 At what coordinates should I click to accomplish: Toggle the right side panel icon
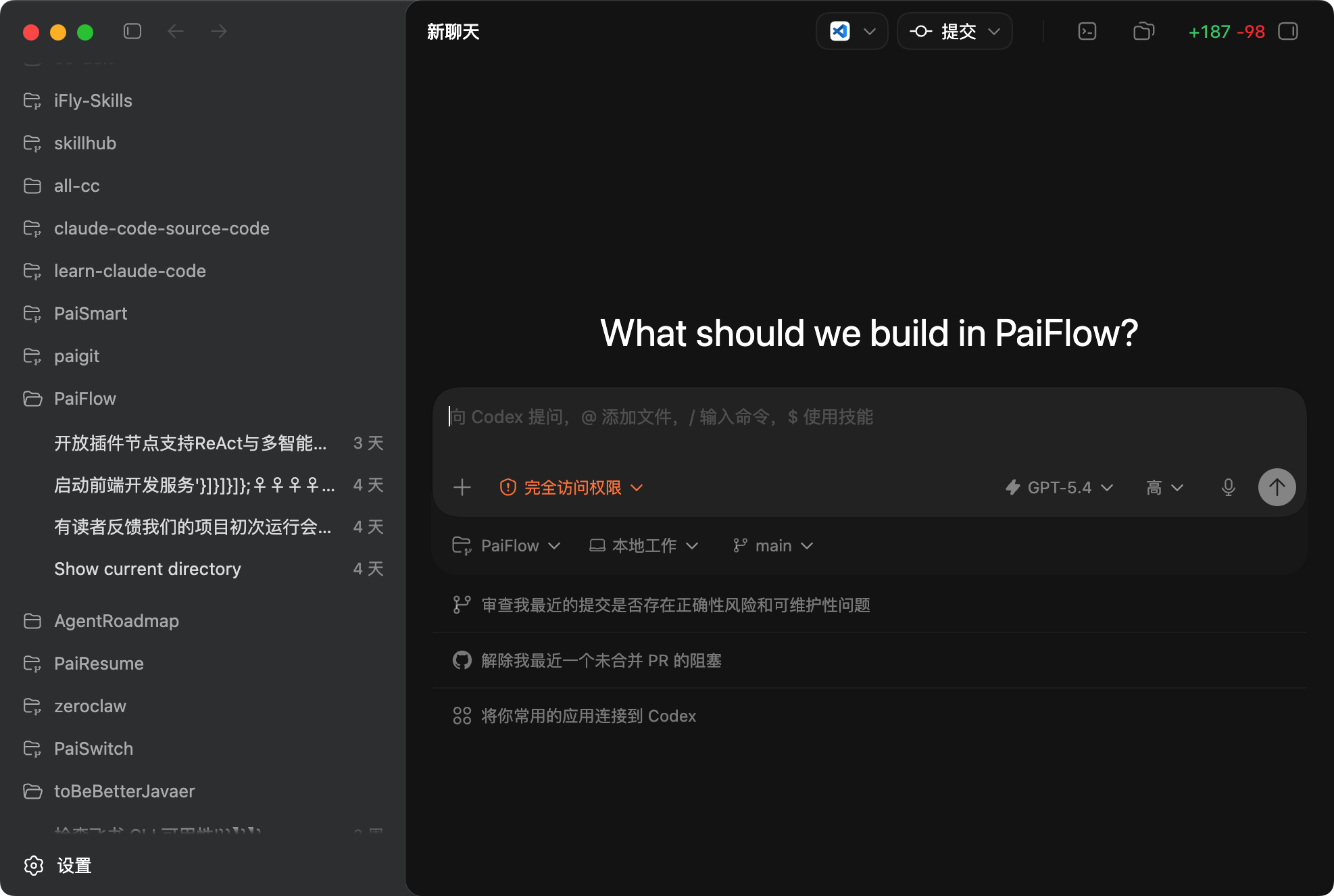(1288, 31)
